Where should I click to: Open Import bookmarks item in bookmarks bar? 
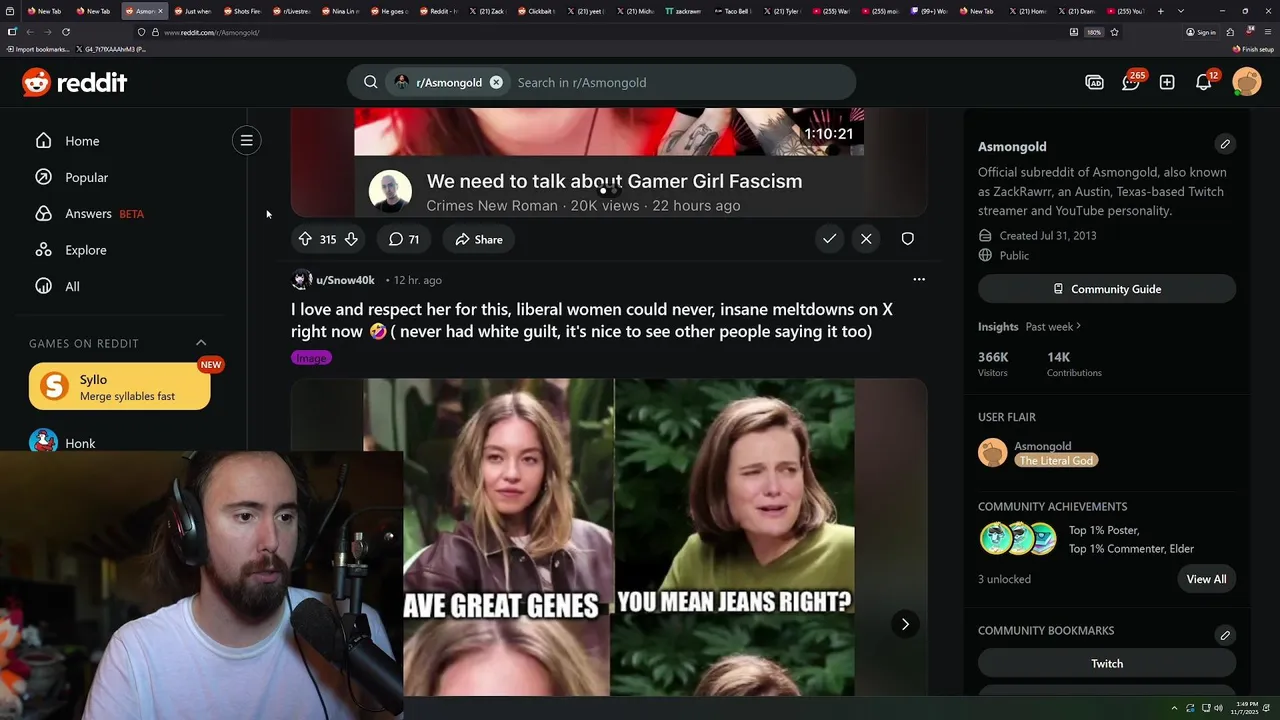(x=38, y=49)
